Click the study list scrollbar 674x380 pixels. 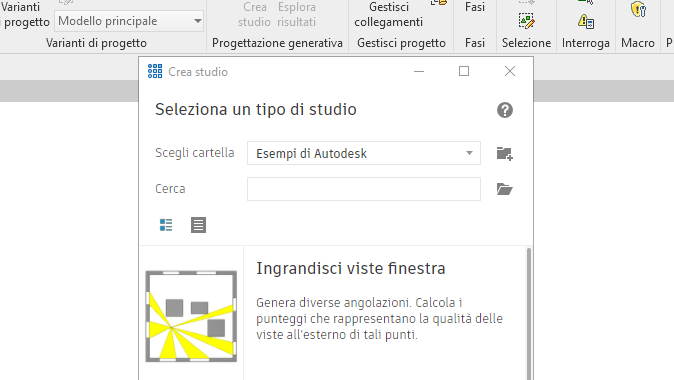(529, 314)
